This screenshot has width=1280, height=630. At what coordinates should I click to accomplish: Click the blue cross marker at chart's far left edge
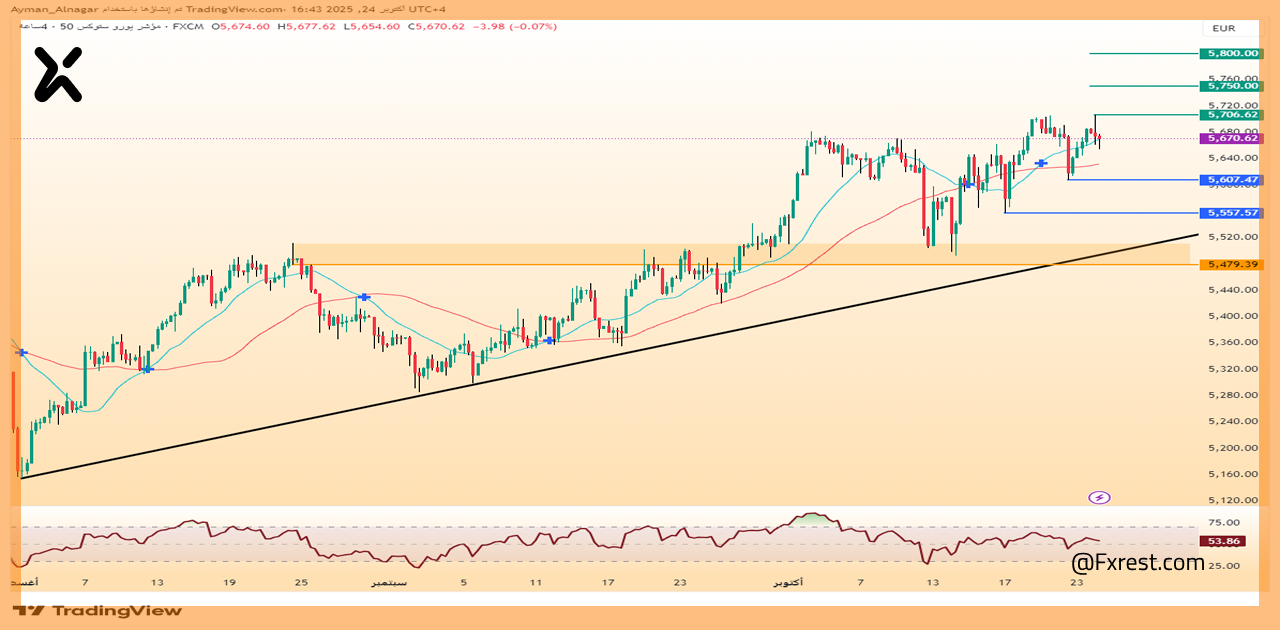tap(22, 352)
